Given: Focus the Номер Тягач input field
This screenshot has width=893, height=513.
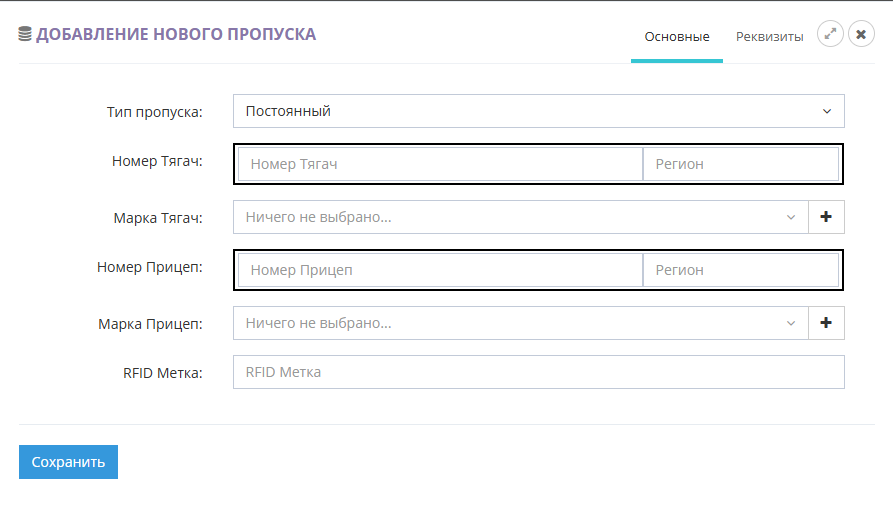Looking at the screenshot, I should point(440,164).
